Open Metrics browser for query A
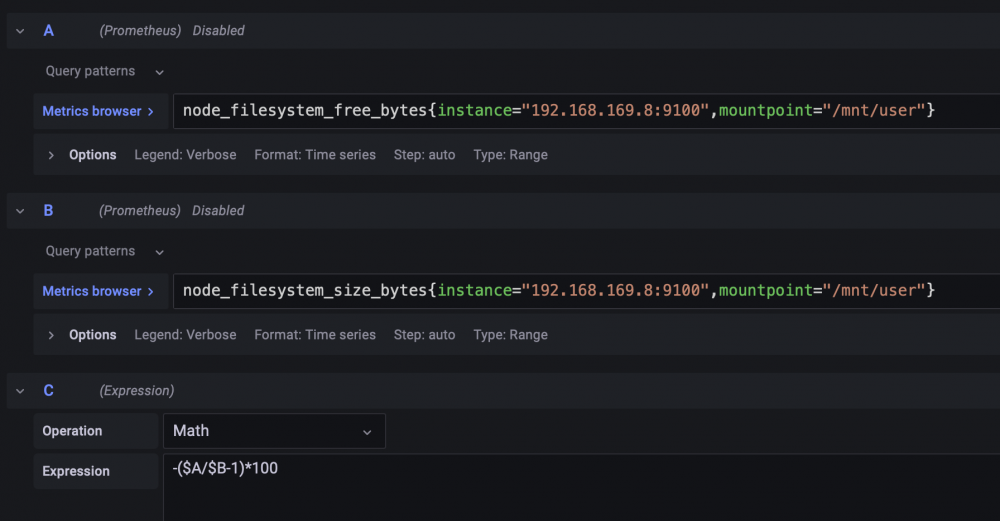The image size is (1000, 521). 101,111
